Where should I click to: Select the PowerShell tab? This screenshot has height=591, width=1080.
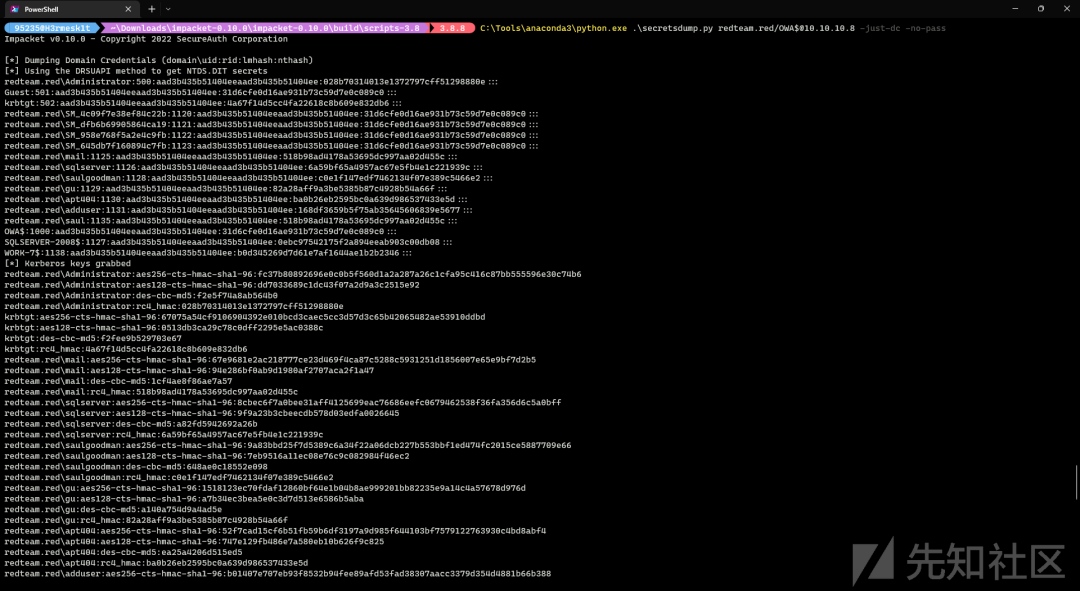coord(71,9)
